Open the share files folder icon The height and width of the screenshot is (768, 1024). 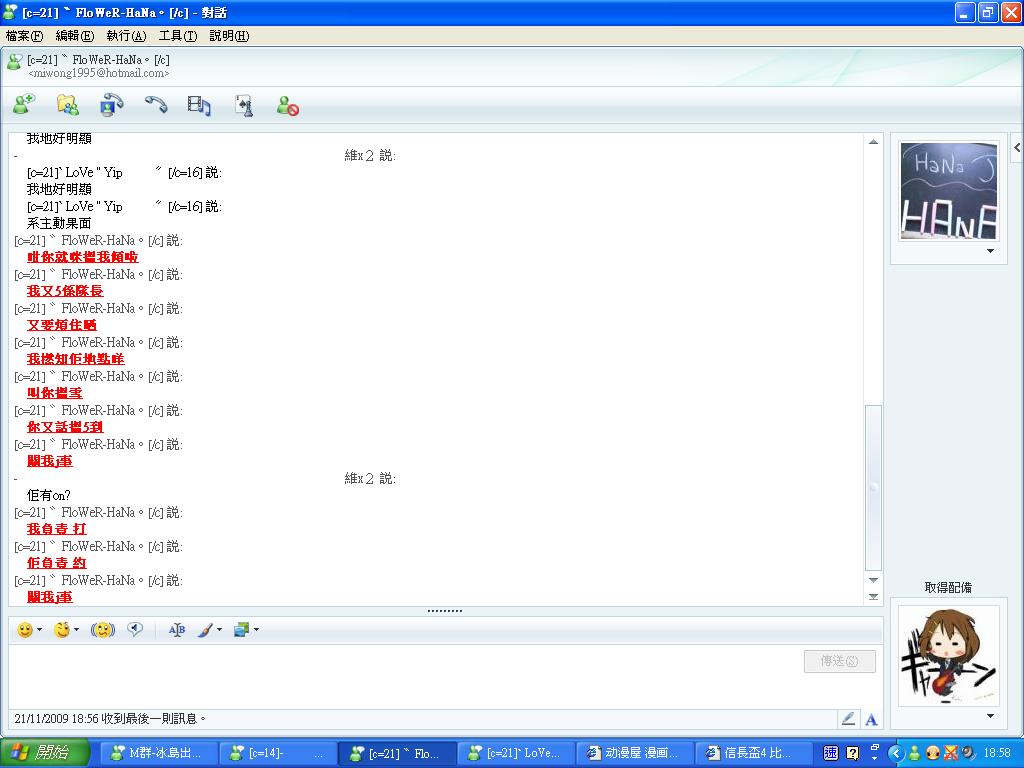[x=67, y=104]
